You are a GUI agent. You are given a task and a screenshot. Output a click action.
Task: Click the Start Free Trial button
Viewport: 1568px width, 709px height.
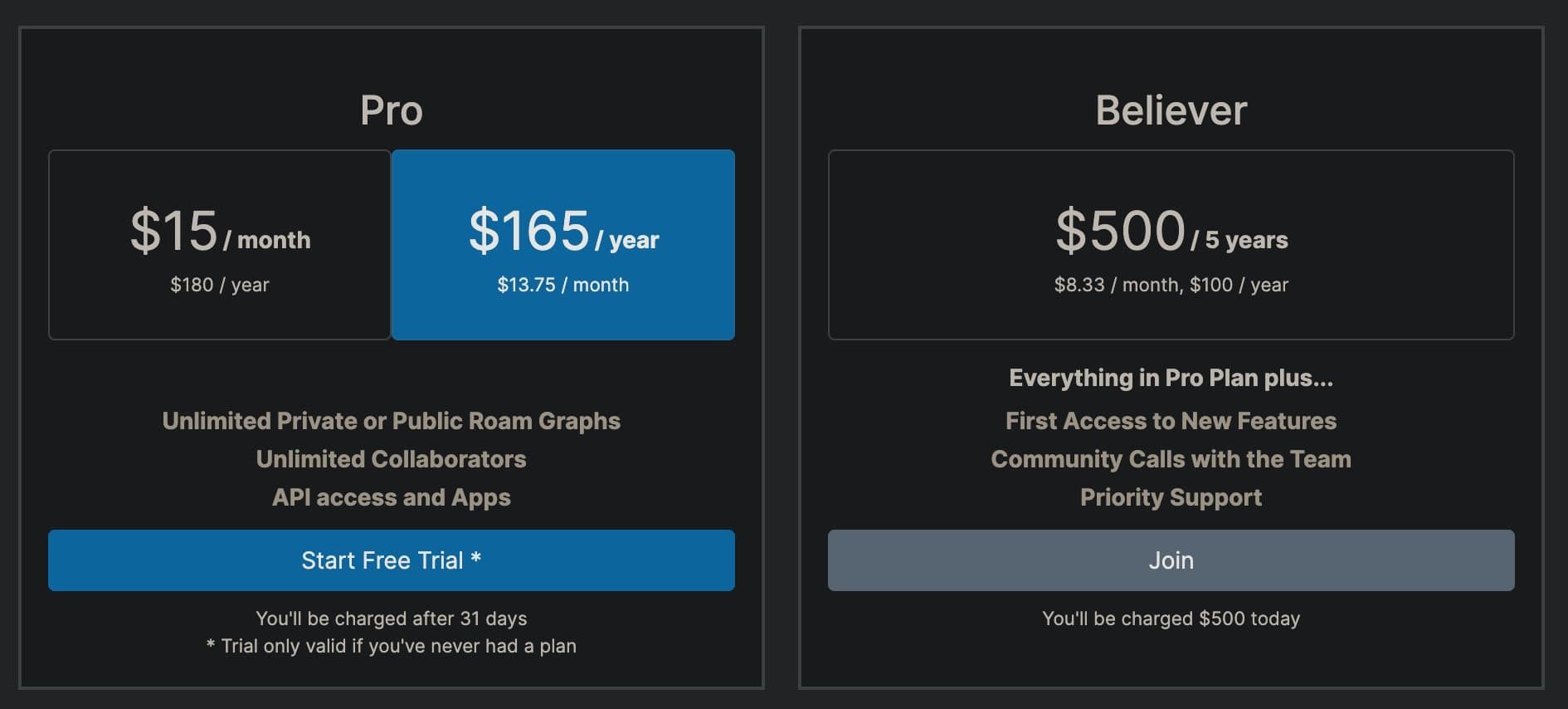click(x=391, y=560)
